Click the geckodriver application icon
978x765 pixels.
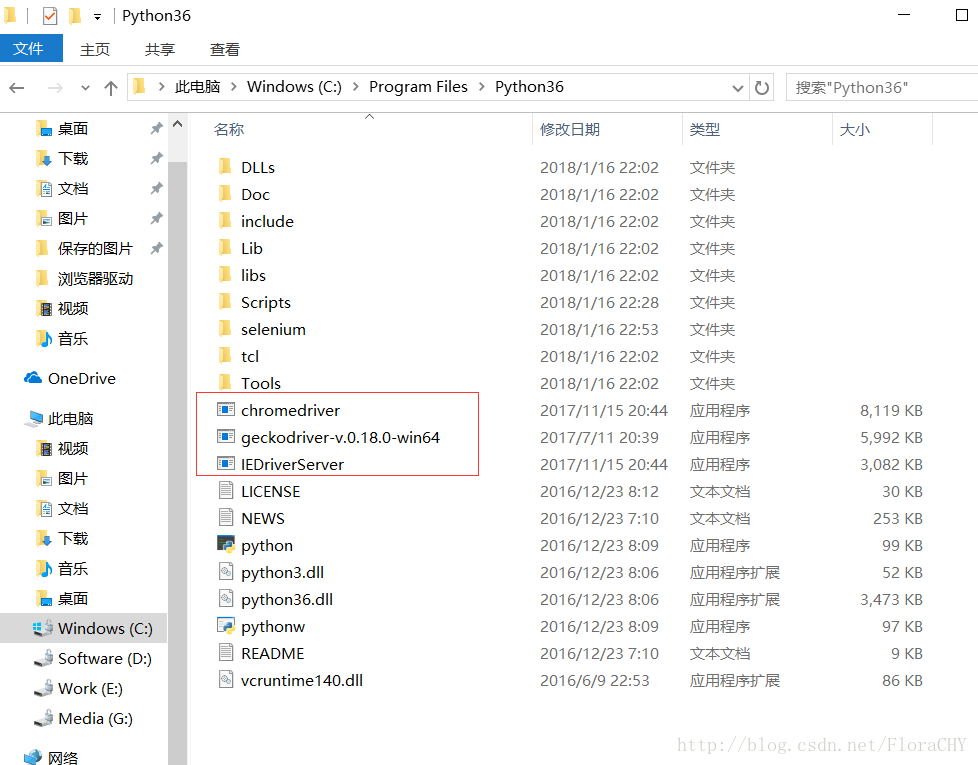click(x=226, y=437)
